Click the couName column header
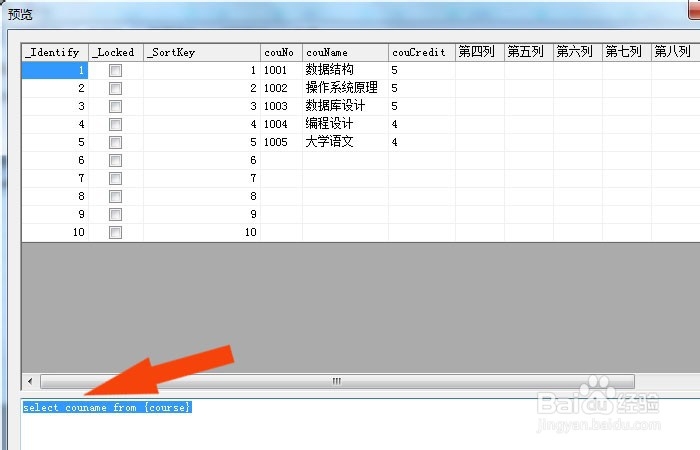This screenshot has height=450, width=700. pyautogui.click(x=346, y=53)
